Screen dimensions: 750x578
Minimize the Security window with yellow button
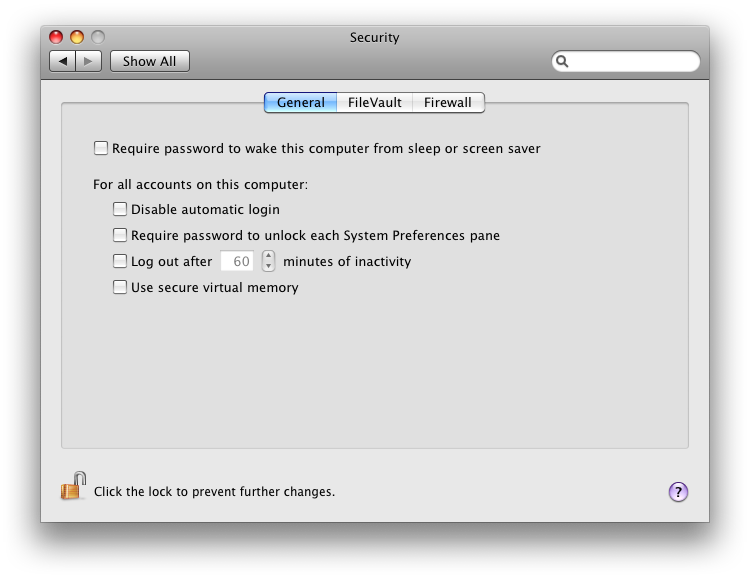[76, 37]
